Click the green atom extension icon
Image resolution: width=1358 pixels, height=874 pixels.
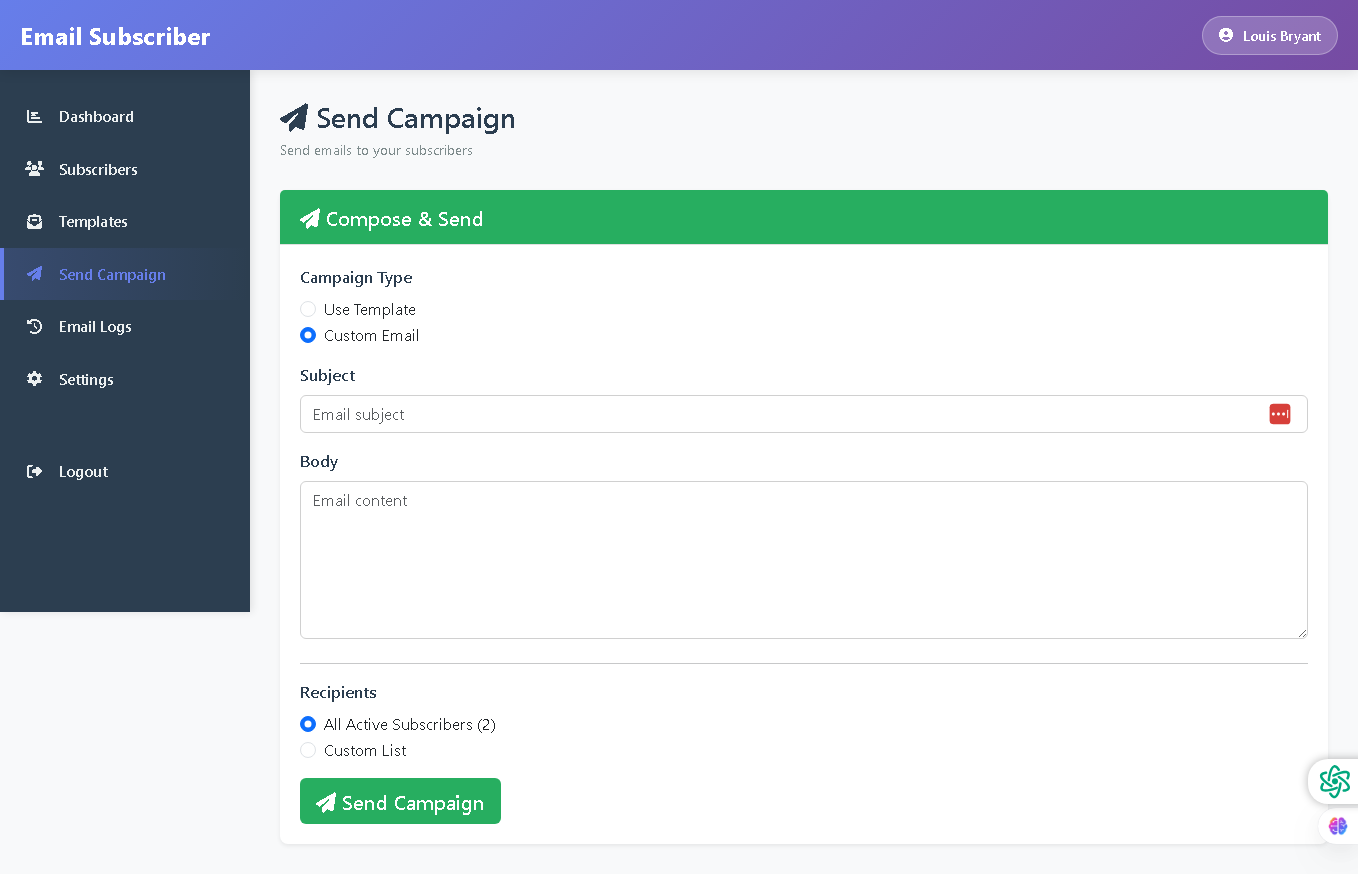point(1335,781)
